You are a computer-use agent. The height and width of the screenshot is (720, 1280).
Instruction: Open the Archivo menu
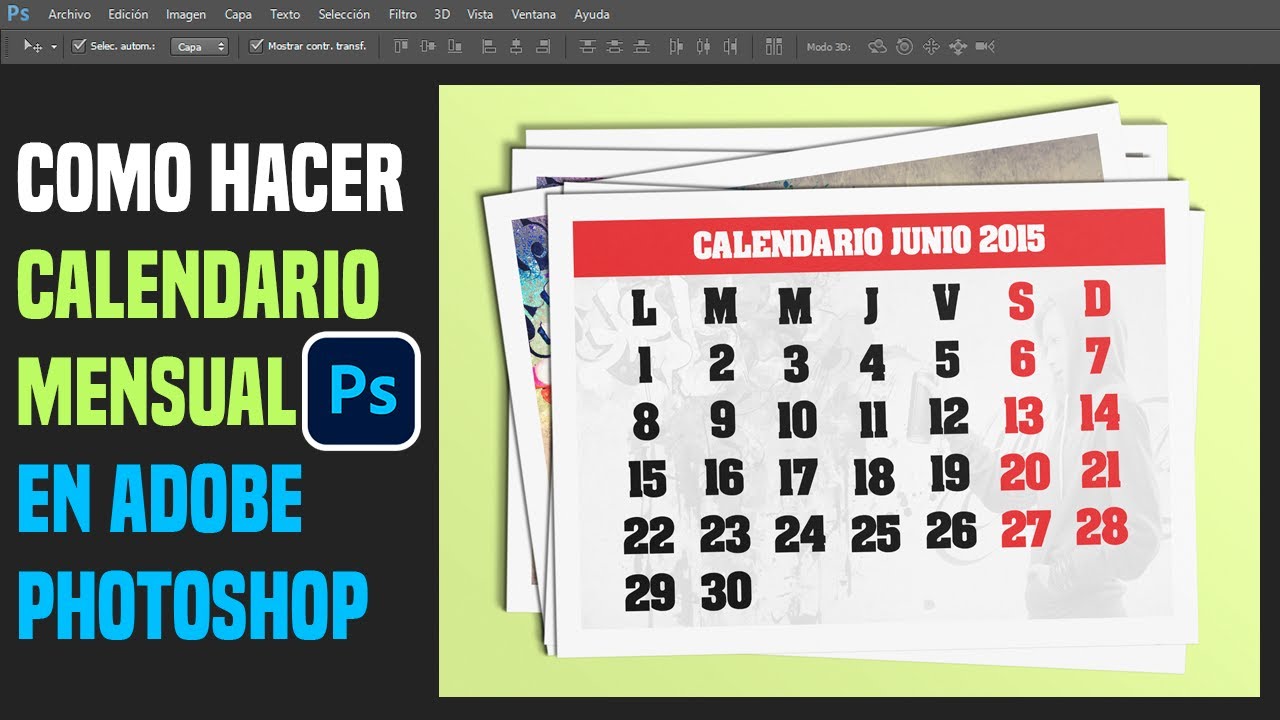[69, 14]
